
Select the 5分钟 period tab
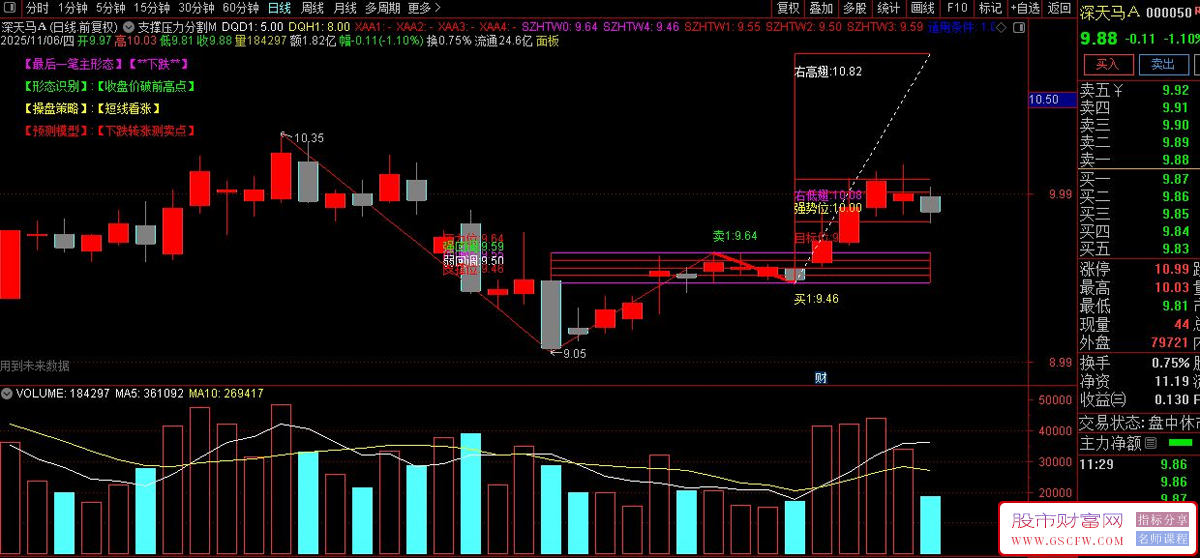tap(111, 8)
